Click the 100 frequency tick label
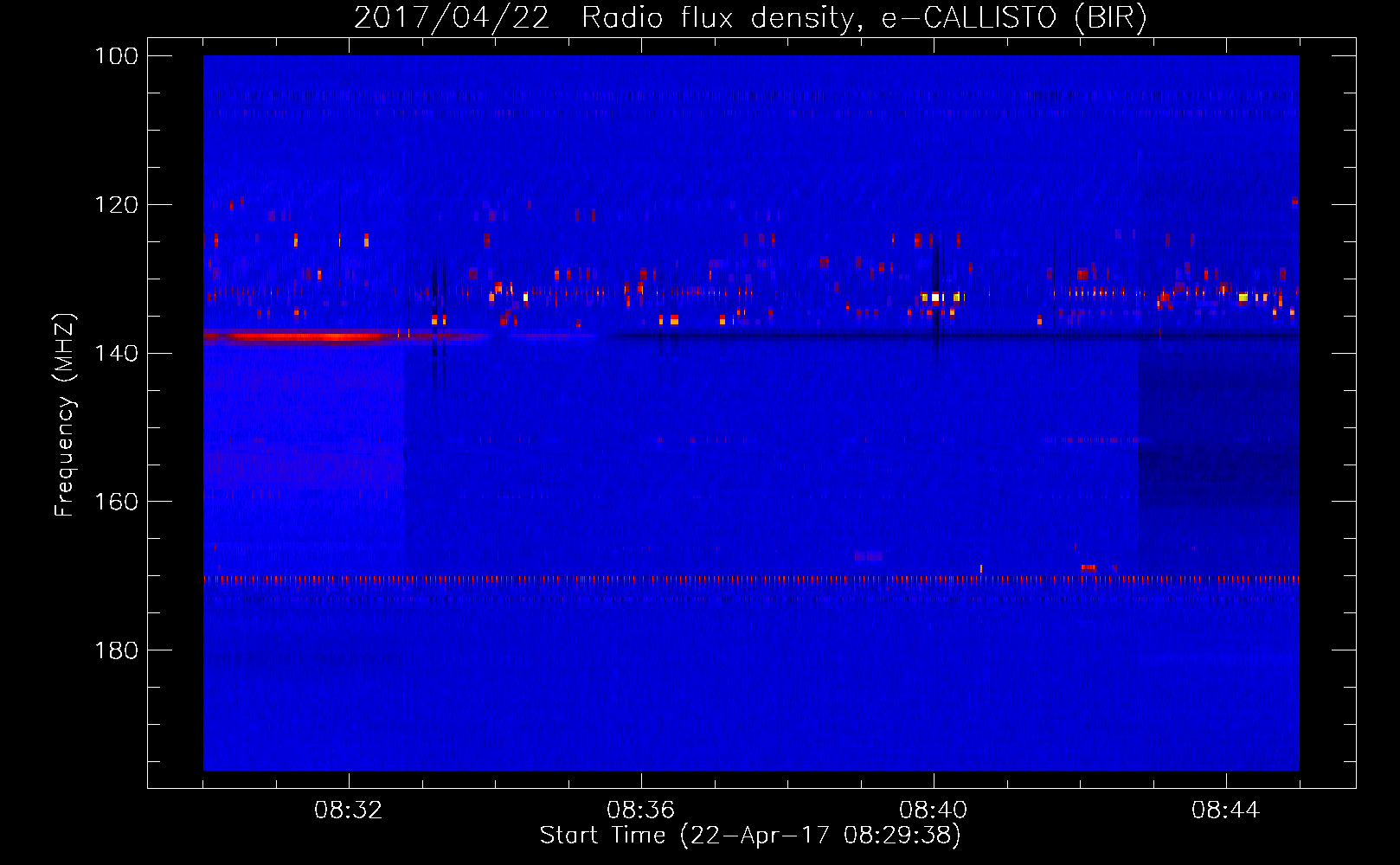 point(117,56)
